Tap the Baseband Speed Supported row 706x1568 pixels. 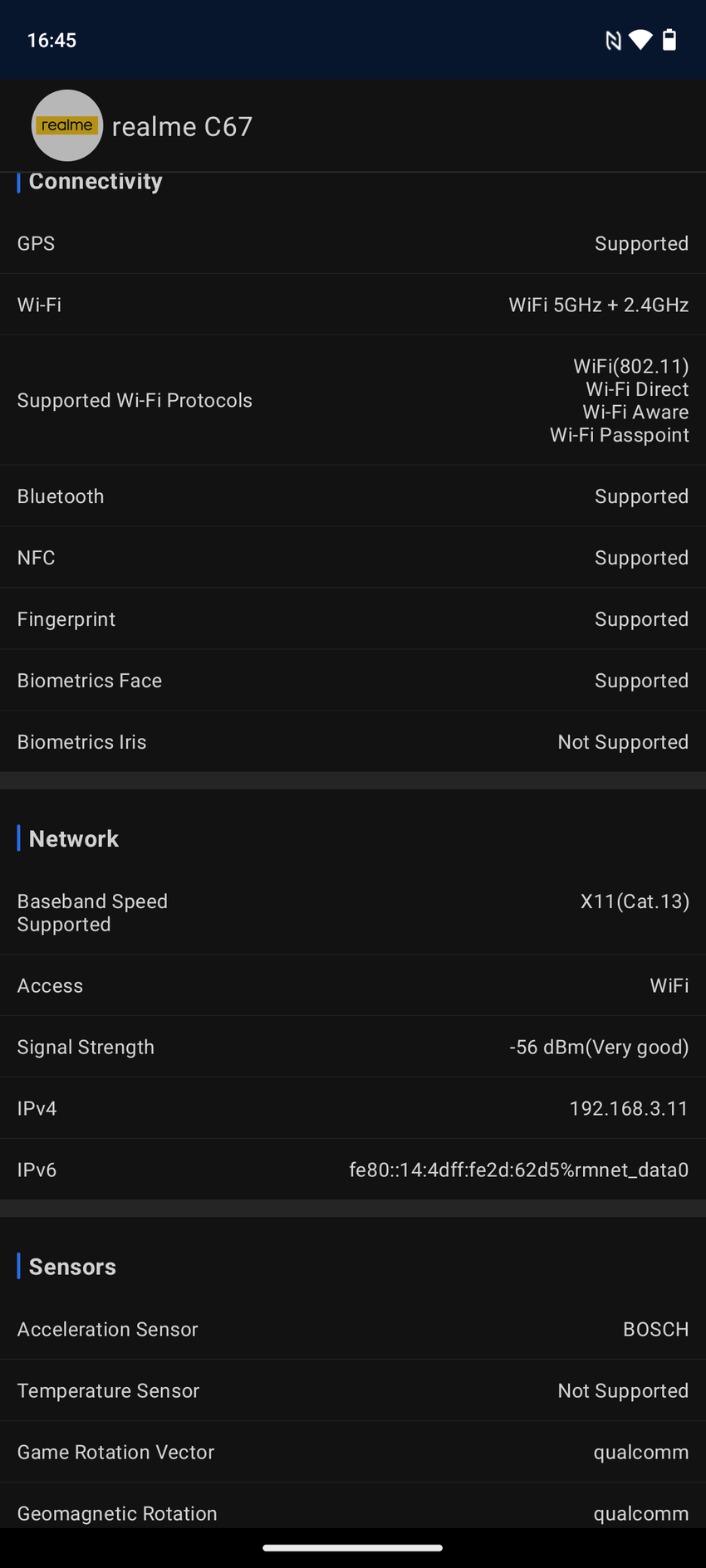click(353, 913)
